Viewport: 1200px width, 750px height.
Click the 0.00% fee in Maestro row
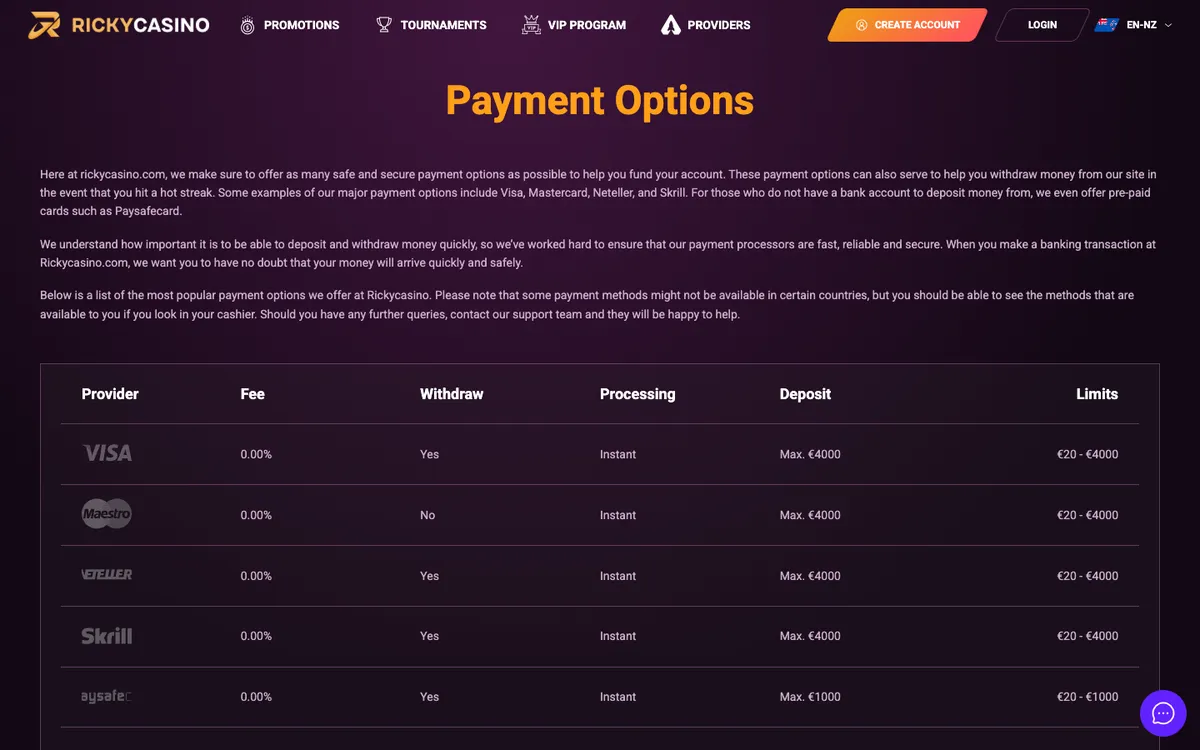click(256, 515)
